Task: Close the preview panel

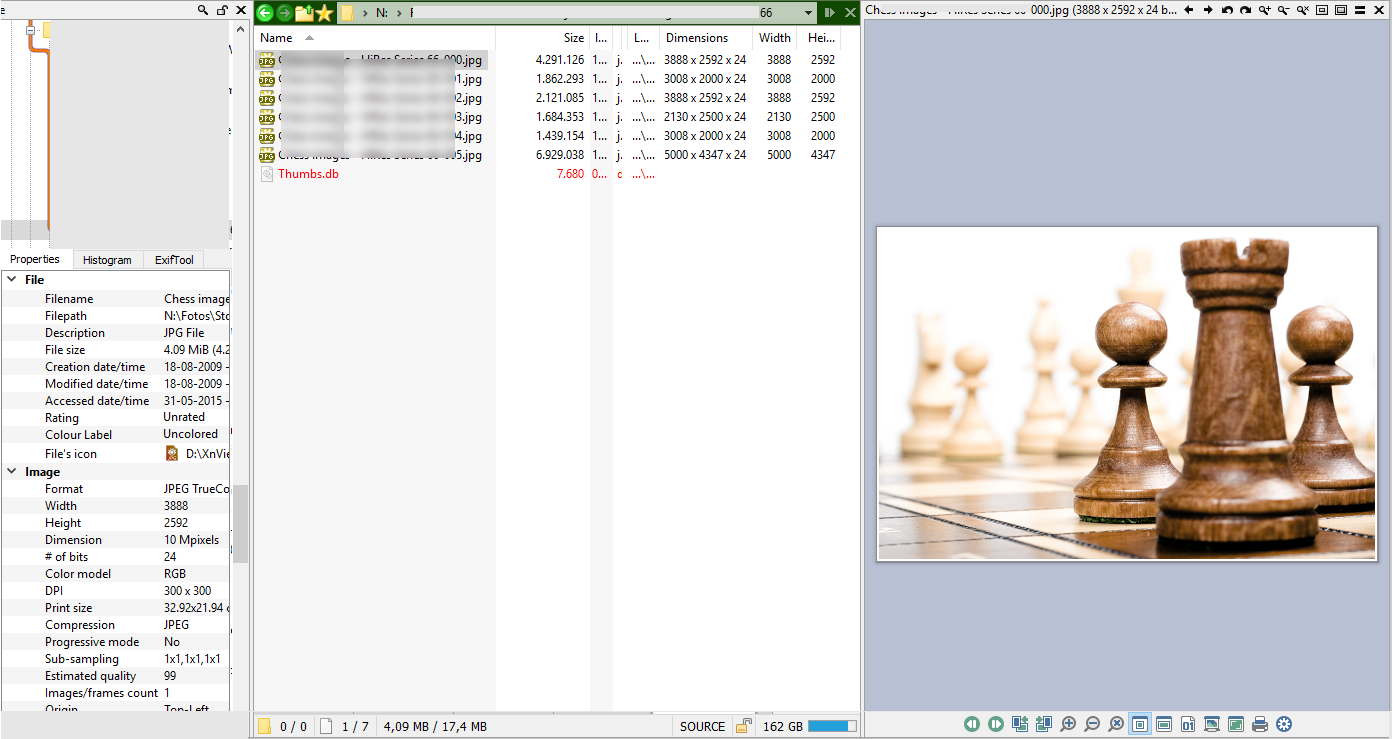Action: click(1378, 10)
